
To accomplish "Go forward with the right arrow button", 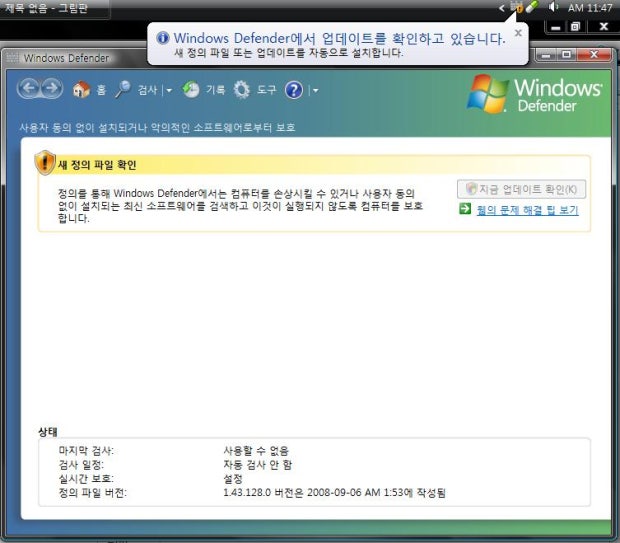I will [52, 89].
